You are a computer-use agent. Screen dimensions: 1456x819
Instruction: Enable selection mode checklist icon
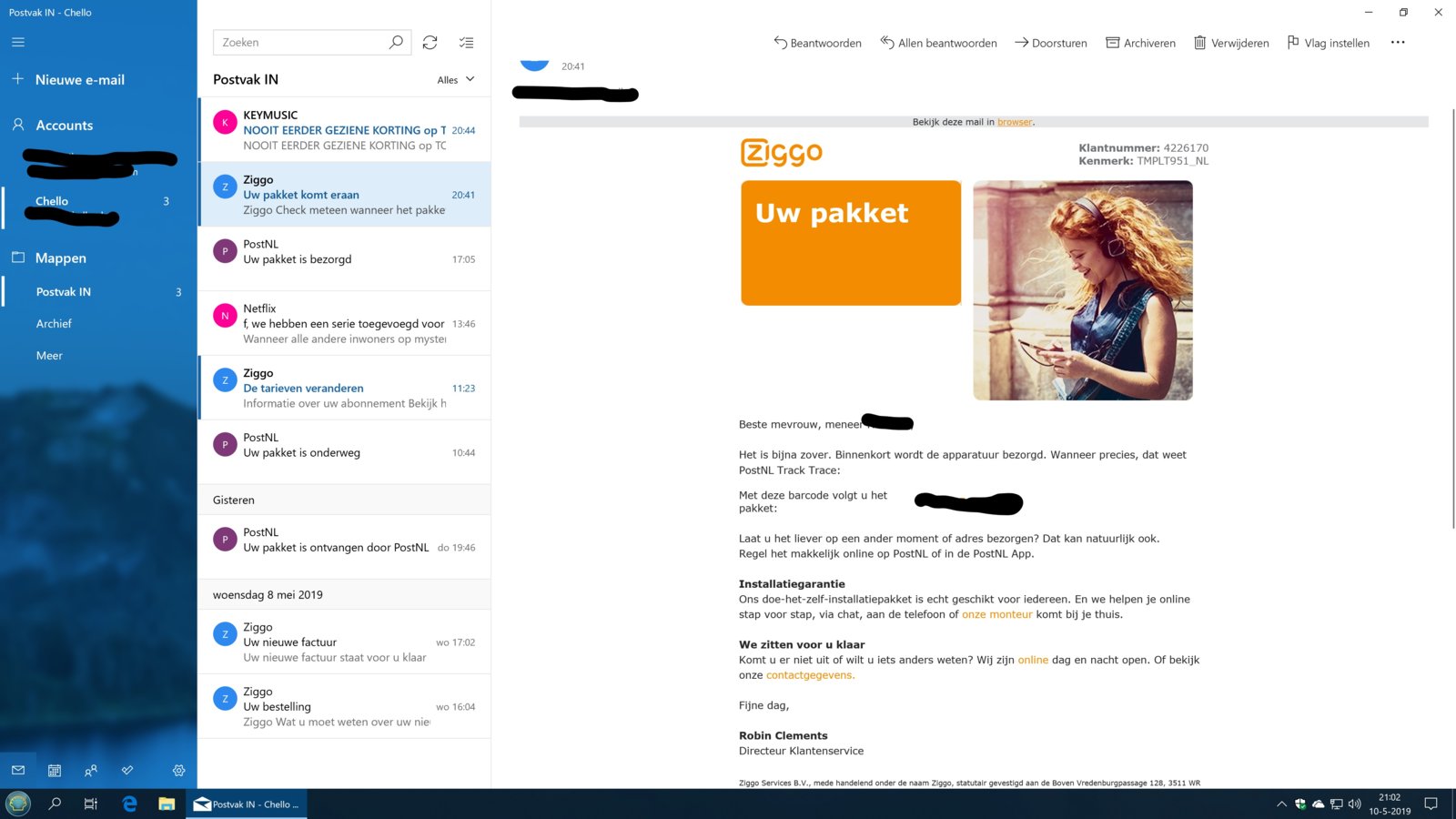click(466, 42)
